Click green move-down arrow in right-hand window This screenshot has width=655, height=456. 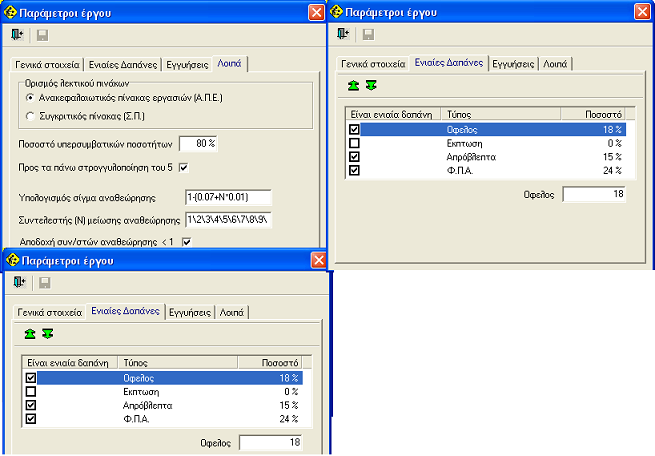(371, 87)
